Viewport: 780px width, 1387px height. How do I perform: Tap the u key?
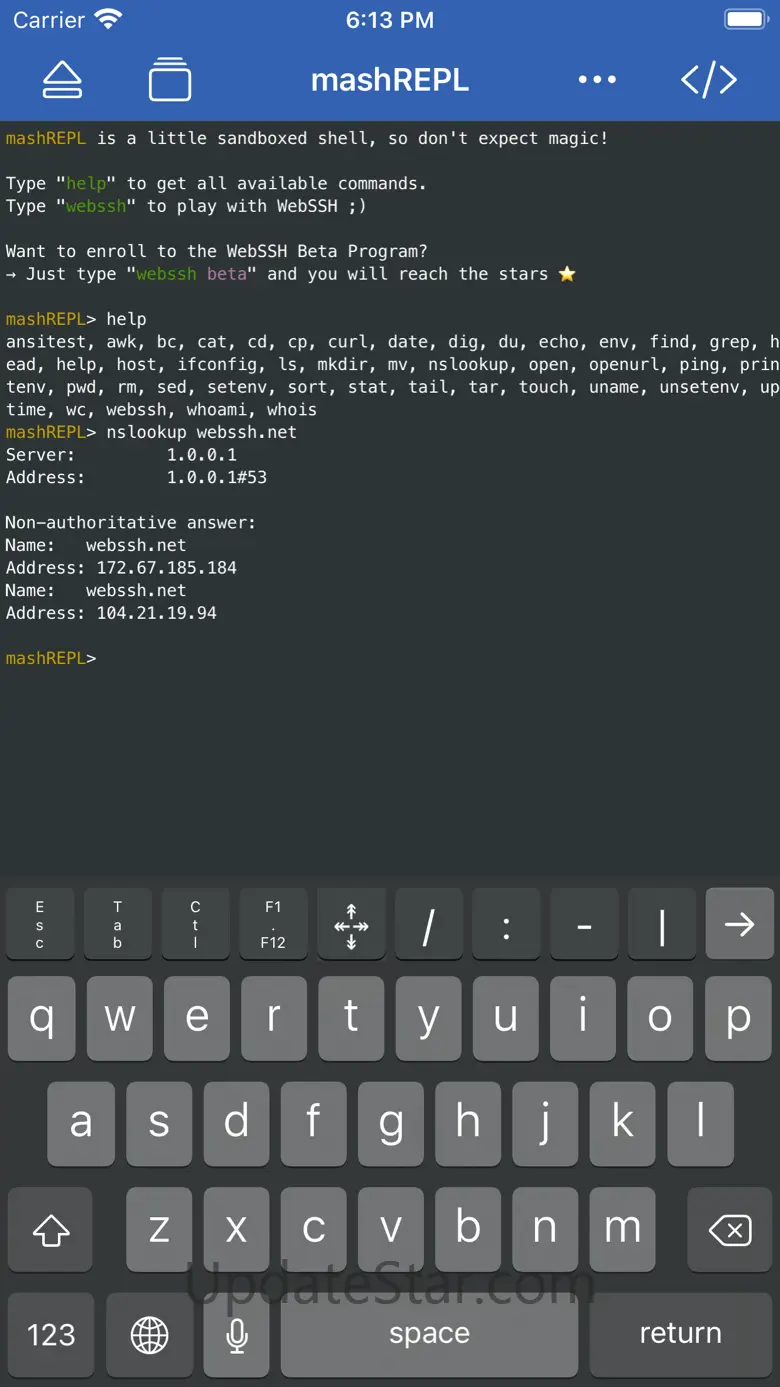(x=506, y=1018)
